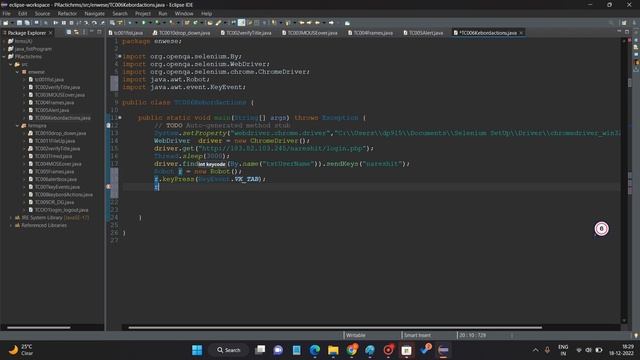Viewport: 640px width, 360px height.
Task: Open the File menu
Action: tap(7, 13)
